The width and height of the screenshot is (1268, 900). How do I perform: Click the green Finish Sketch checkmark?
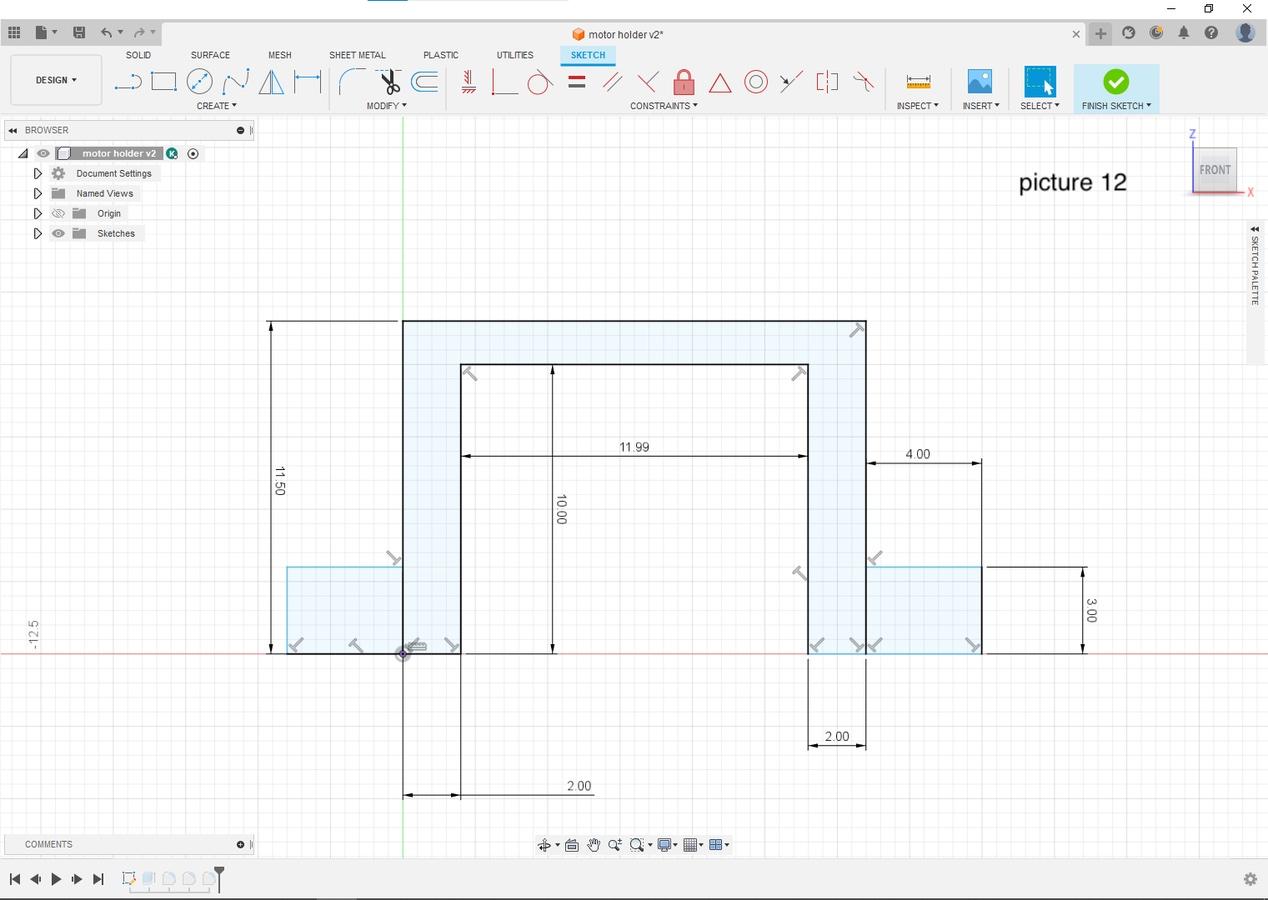click(1116, 81)
